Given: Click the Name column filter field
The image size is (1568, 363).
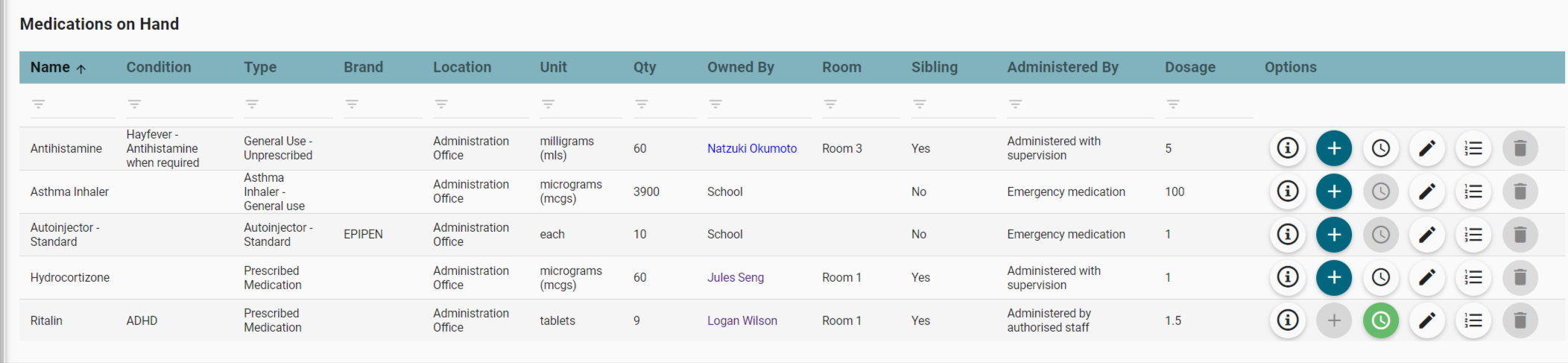Looking at the screenshot, I should pos(73,105).
